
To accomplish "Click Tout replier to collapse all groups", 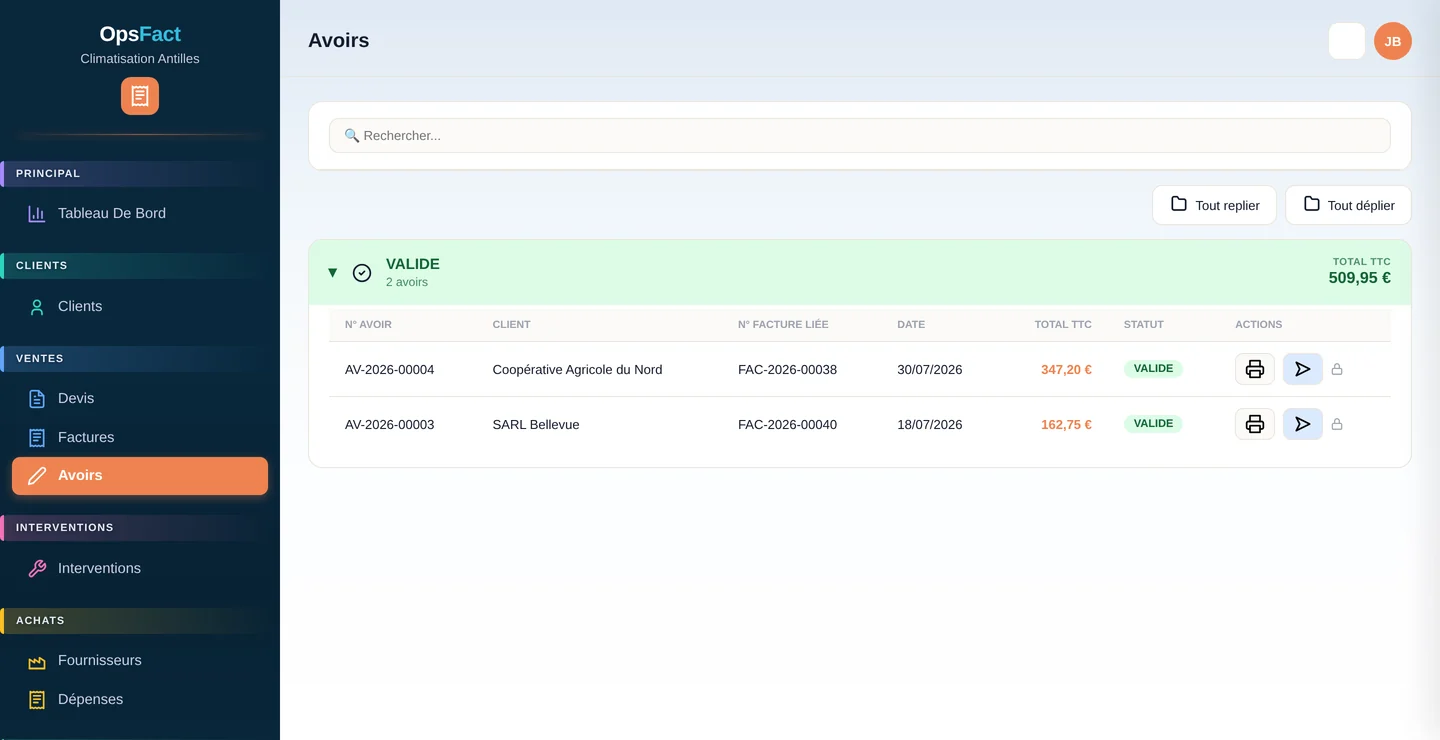I will click(x=1214, y=205).
